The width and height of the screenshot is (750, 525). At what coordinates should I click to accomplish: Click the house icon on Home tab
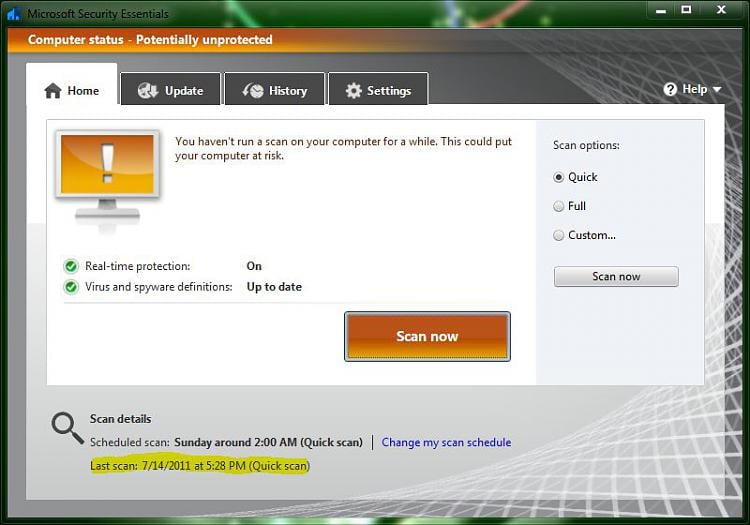click(x=53, y=90)
